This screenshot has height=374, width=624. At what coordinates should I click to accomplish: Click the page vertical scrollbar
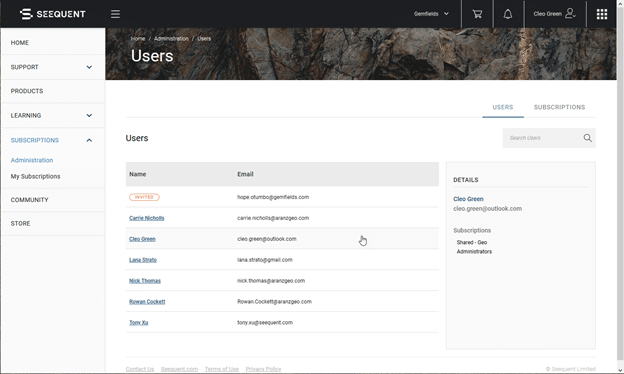(620, 187)
